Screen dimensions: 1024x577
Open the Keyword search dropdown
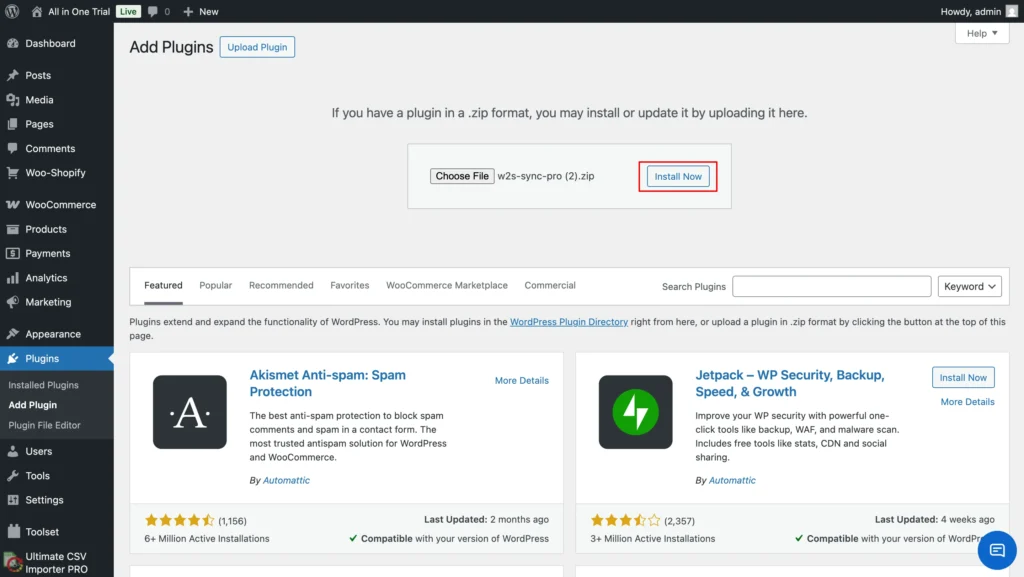[969, 285]
